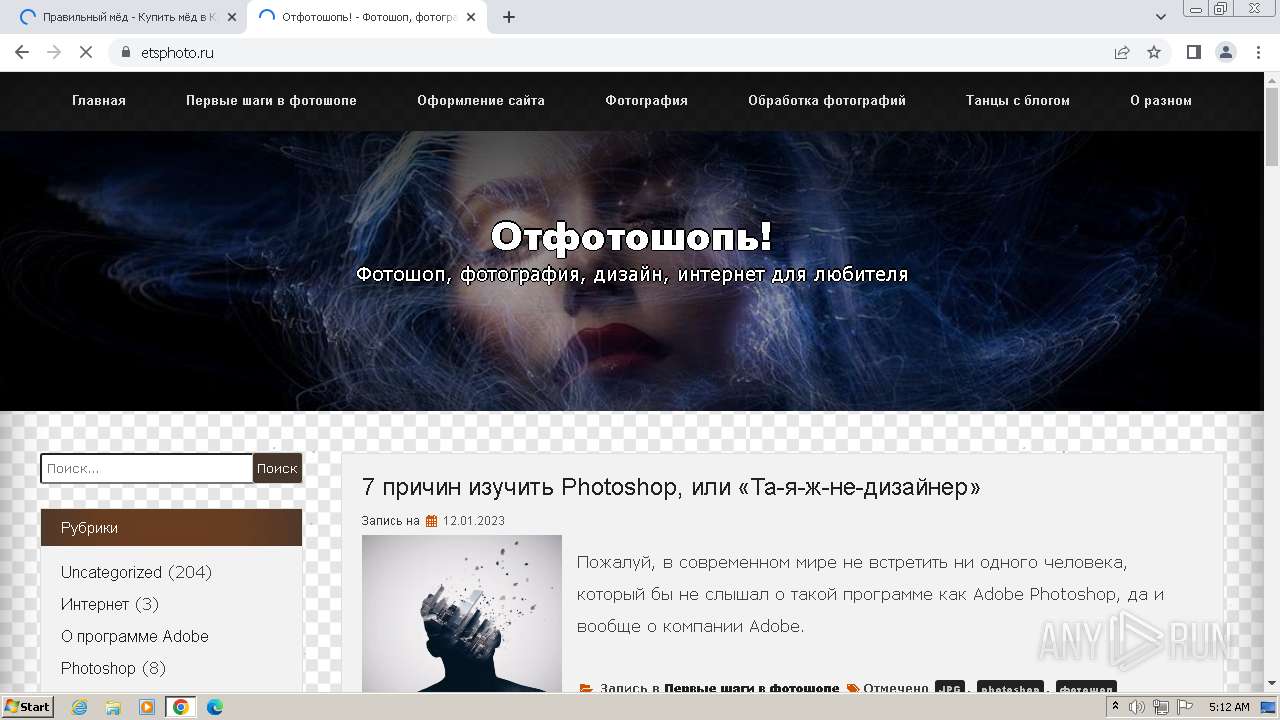1280x720 pixels.
Task: Open the Chrome three-dot menu
Action: 1258,52
